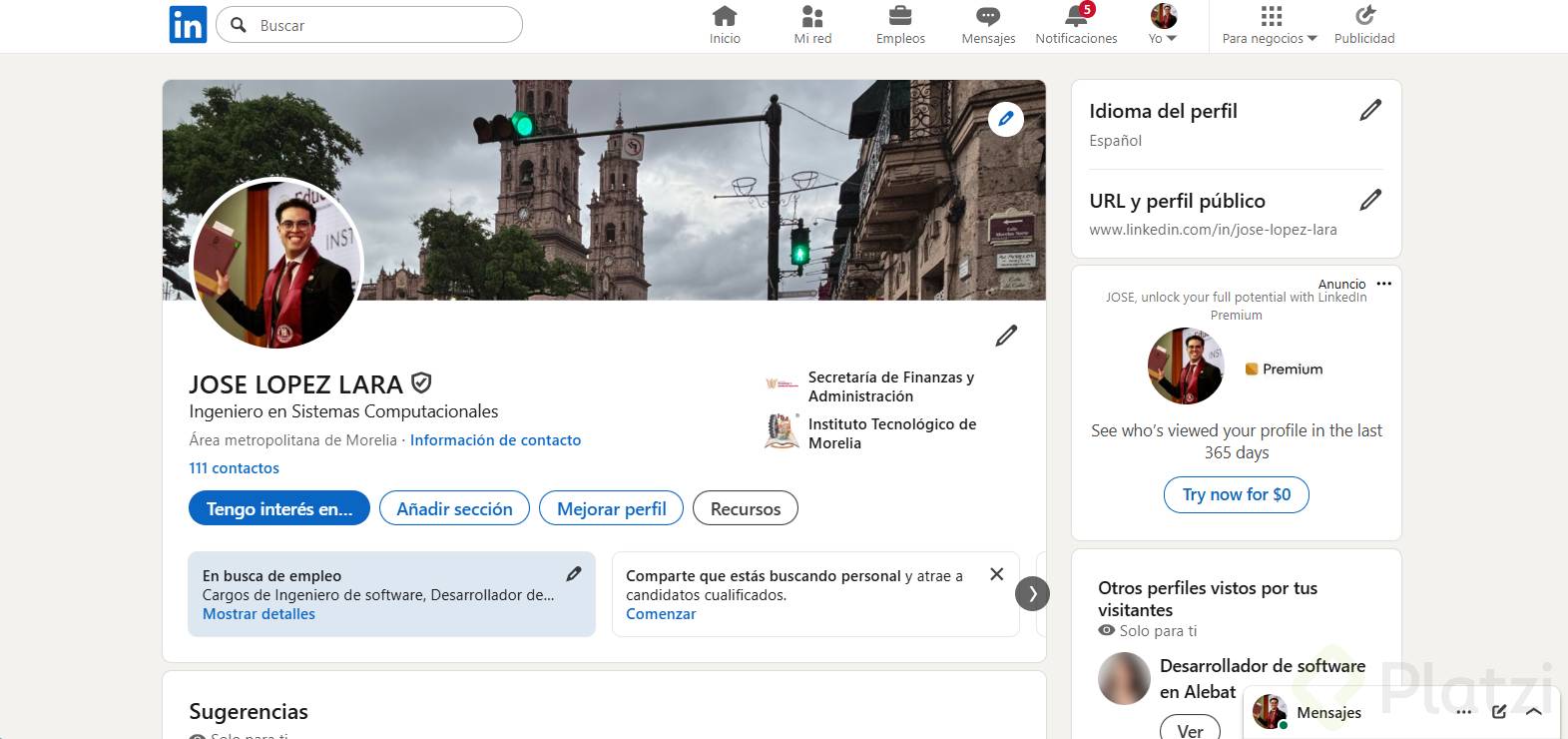Viewport: 1568px width, 739px height.
Task: Click the Desarrollador de software en Alebat title
Action: coord(1263,679)
